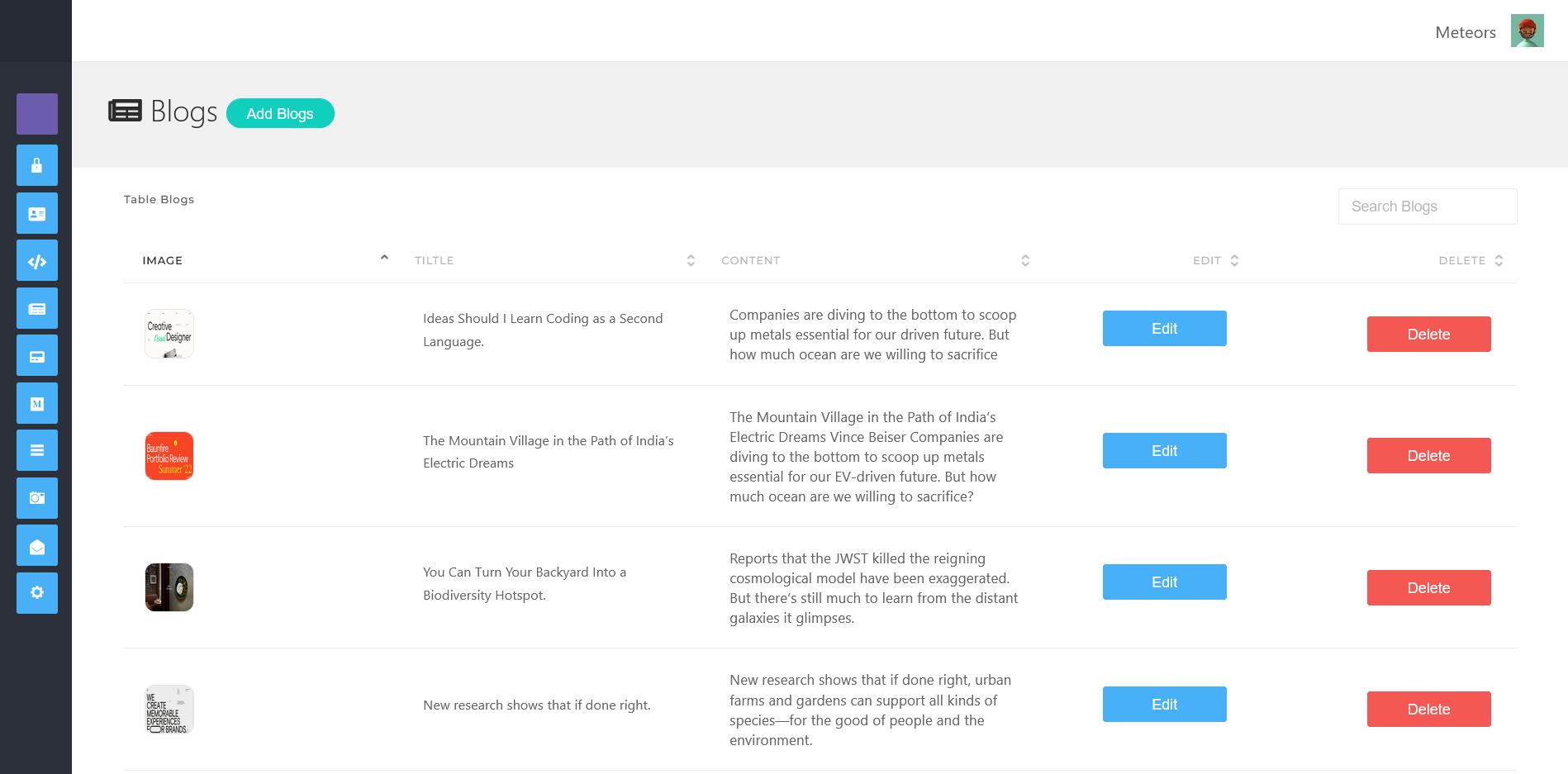Click the user avatar in top-right corner
This screenshot has width=1568, height=774.
pos(1528,30)
